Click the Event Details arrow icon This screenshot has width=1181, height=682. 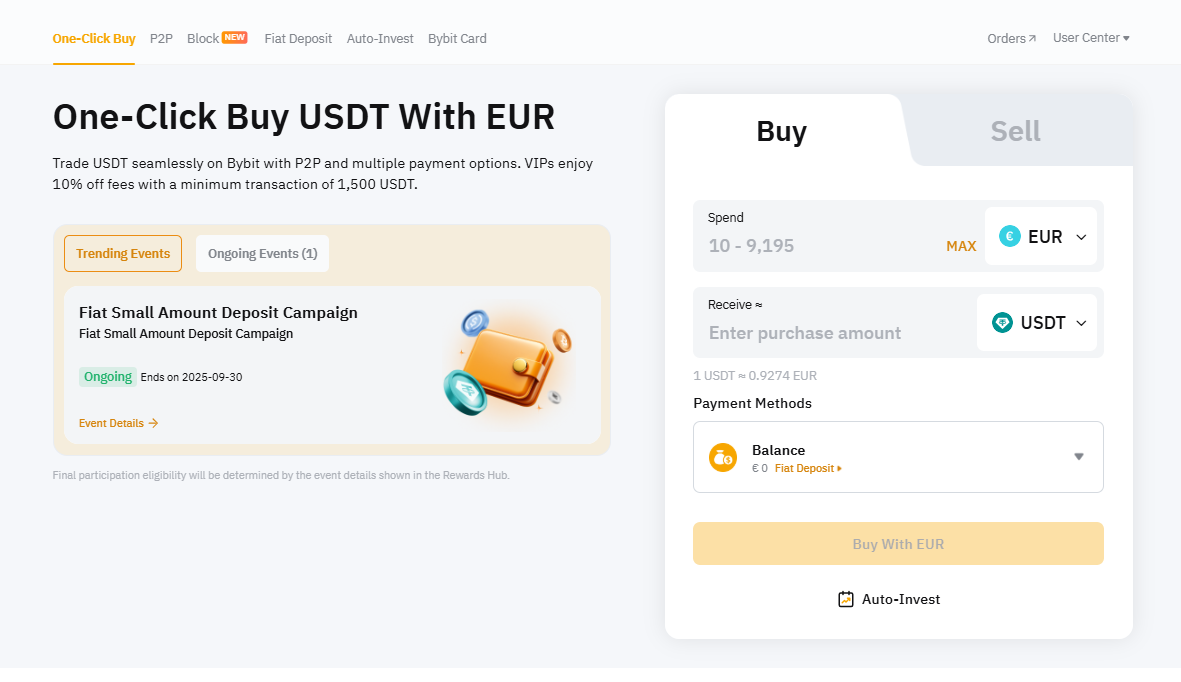point(153,423)
